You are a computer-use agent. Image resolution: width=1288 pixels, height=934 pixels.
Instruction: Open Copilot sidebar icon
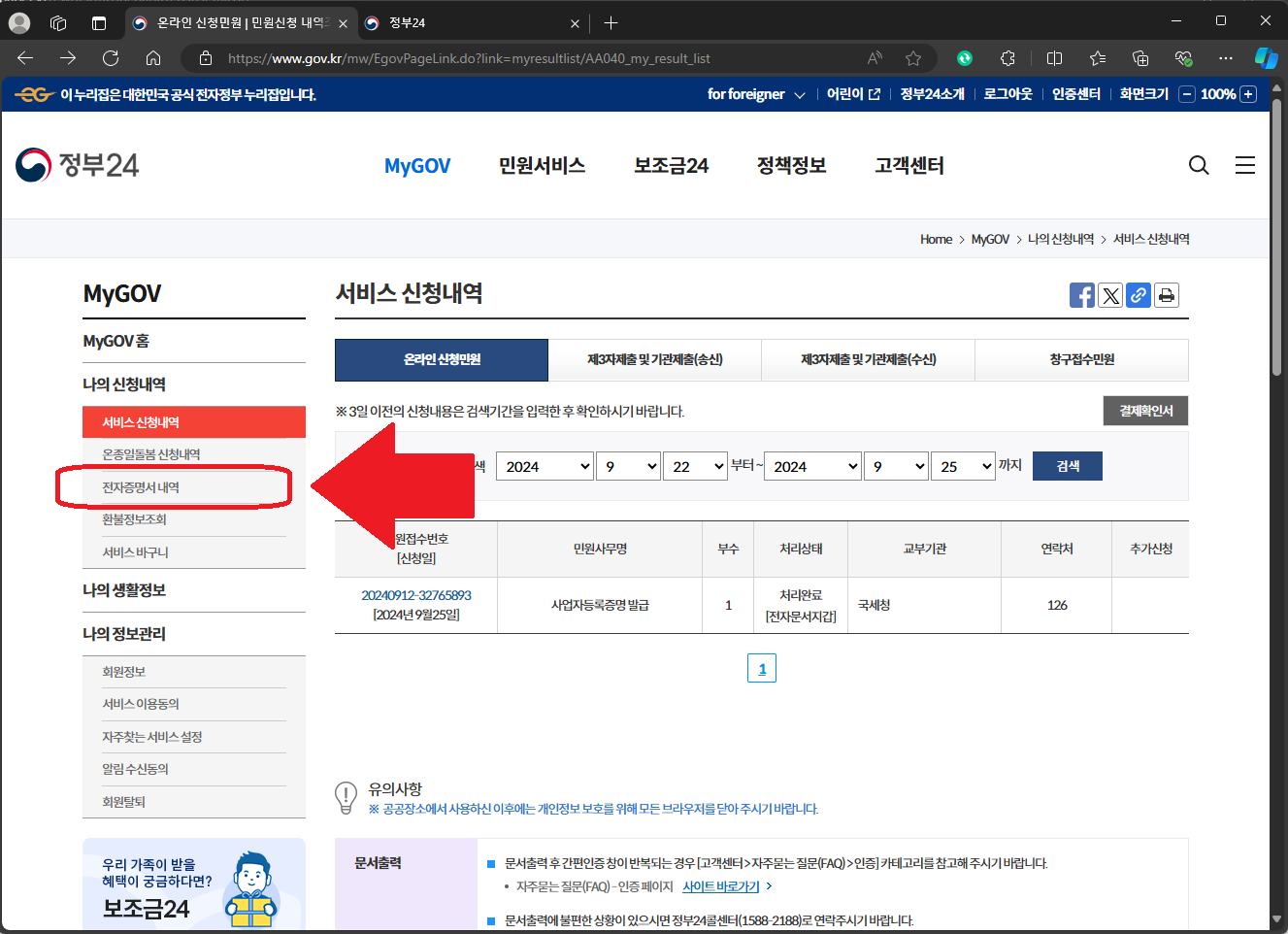click(1266, 58)
